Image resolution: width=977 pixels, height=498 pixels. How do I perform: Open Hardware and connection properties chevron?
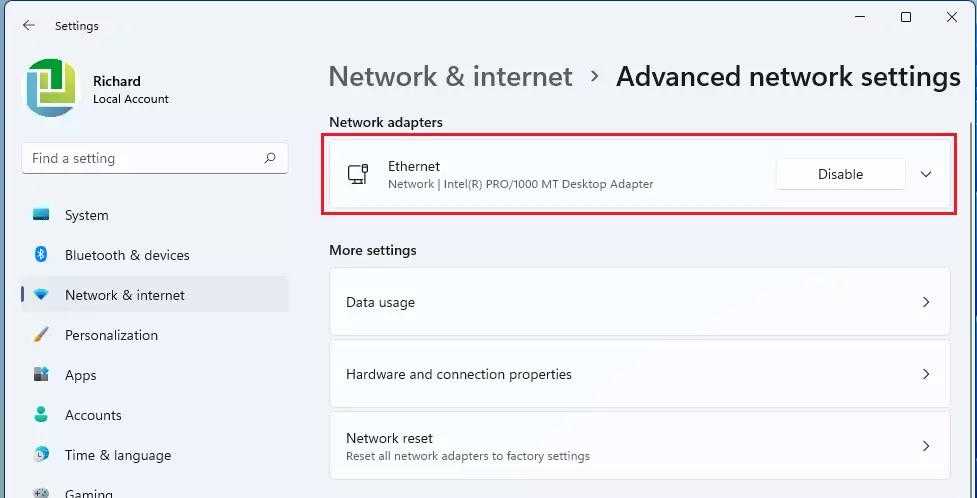pyautogui.click(x=926, y=374)
